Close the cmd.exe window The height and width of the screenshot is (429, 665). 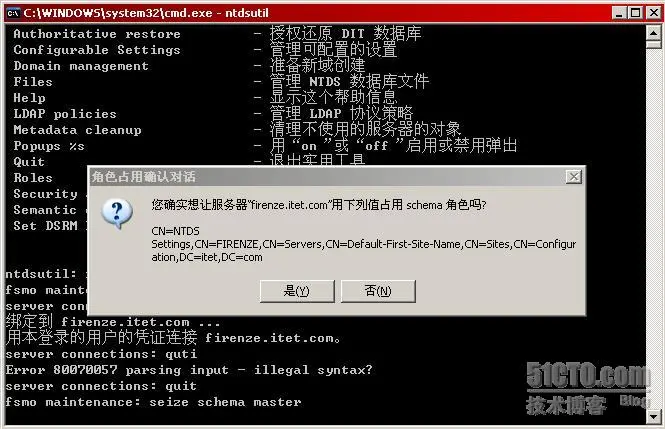[x=654, y=13]
